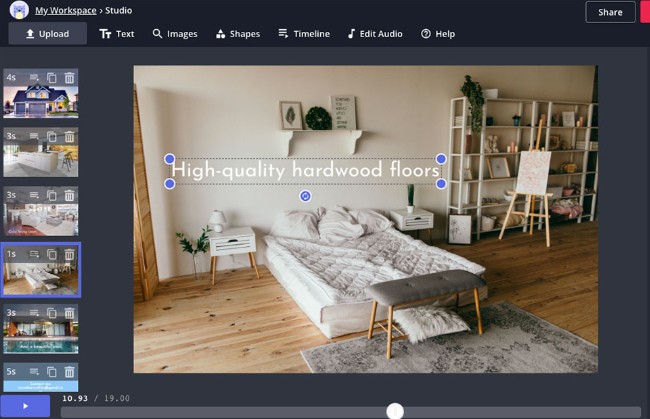
Task: Delete the selected 1s bedroom scene
Action: (69, 255)
